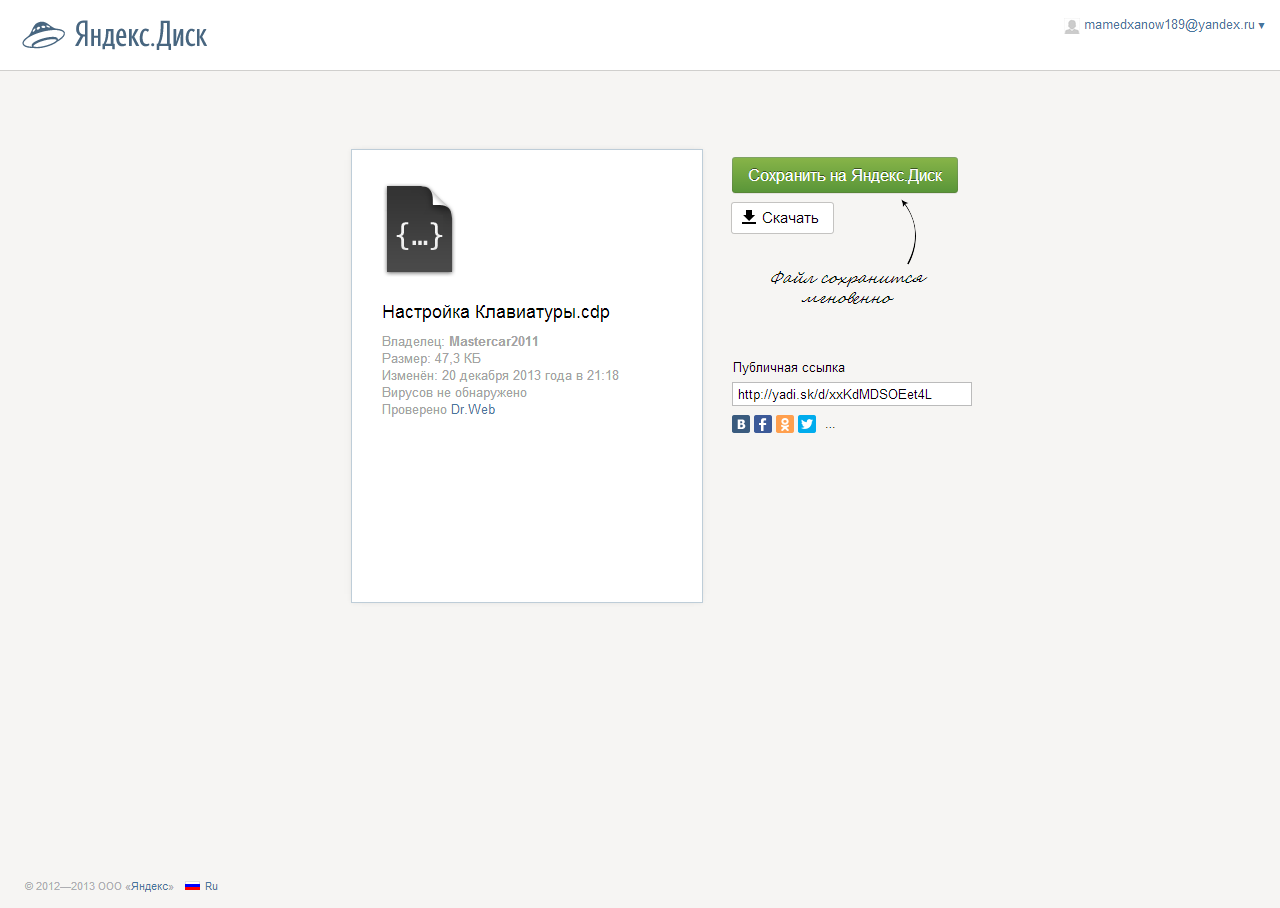Share link via Facebook icon
1280x908 pixels.
click(763, 424)
